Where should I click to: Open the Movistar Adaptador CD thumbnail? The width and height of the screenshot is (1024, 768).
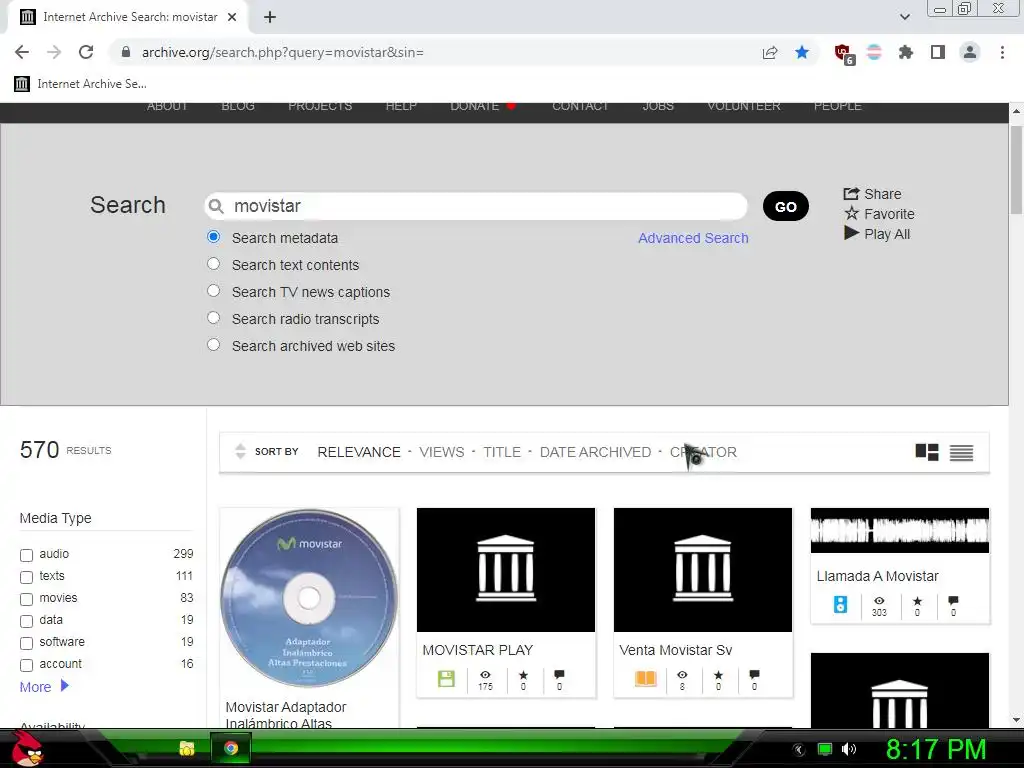point(309,598)
